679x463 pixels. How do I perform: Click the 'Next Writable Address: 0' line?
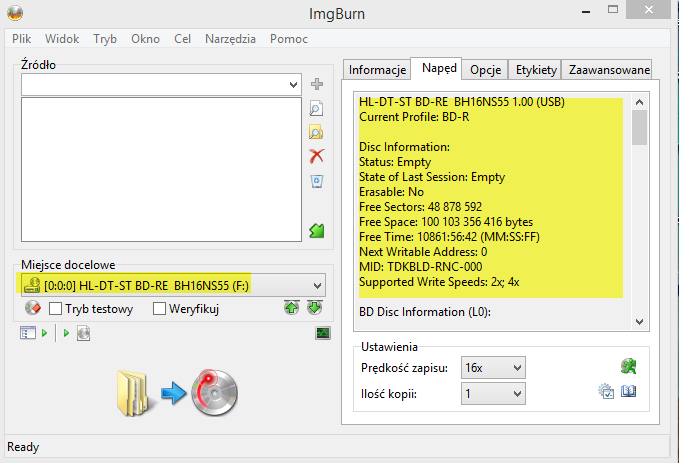point(423,252)
